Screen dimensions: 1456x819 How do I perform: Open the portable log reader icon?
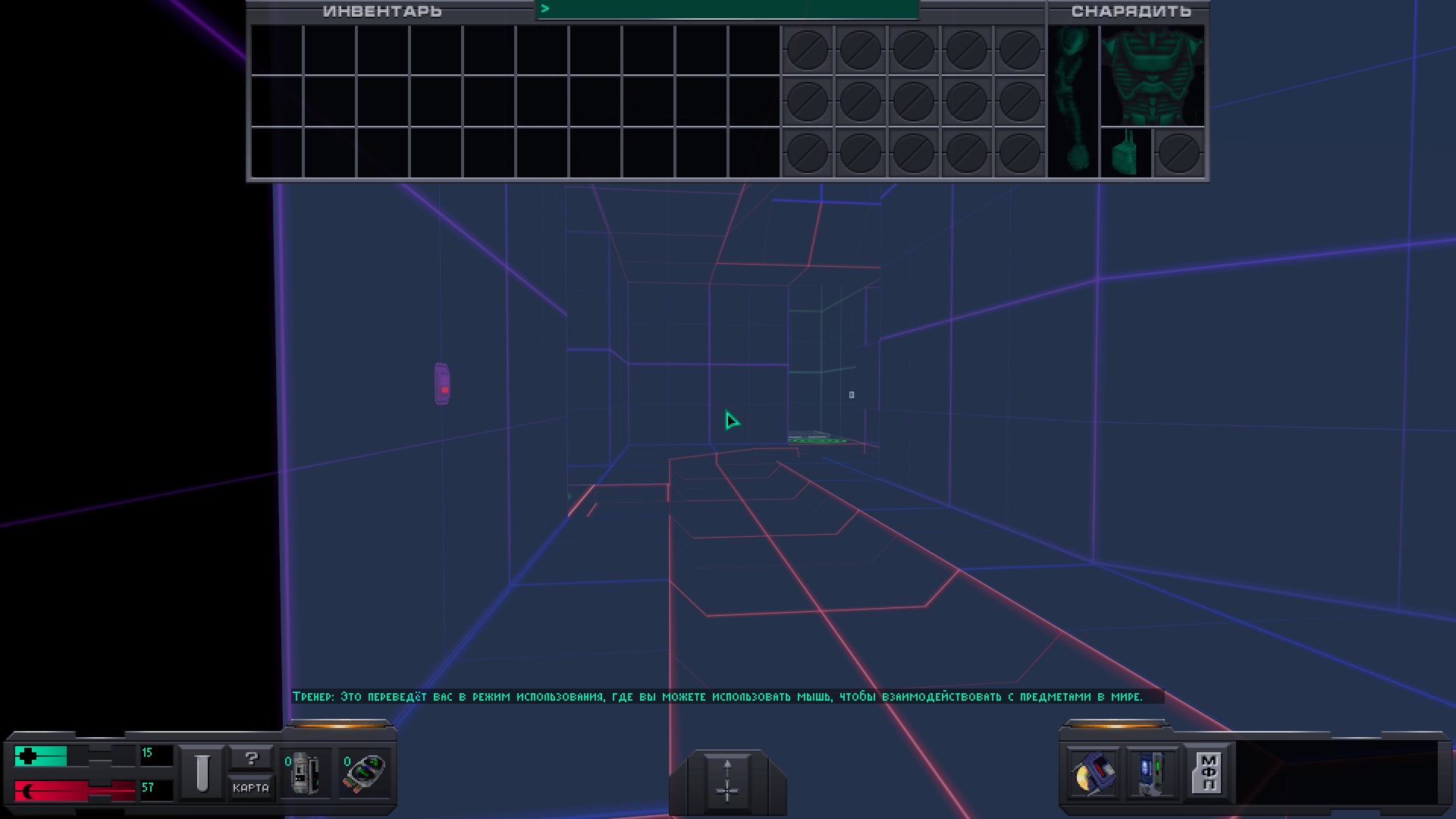click(1093, 772)
